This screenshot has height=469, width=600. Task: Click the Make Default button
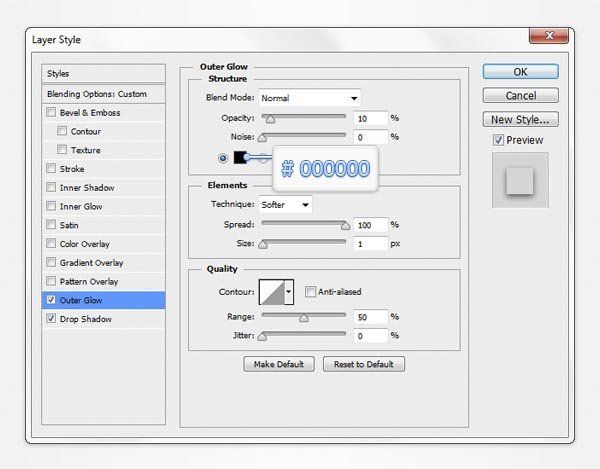coord(279,364)
